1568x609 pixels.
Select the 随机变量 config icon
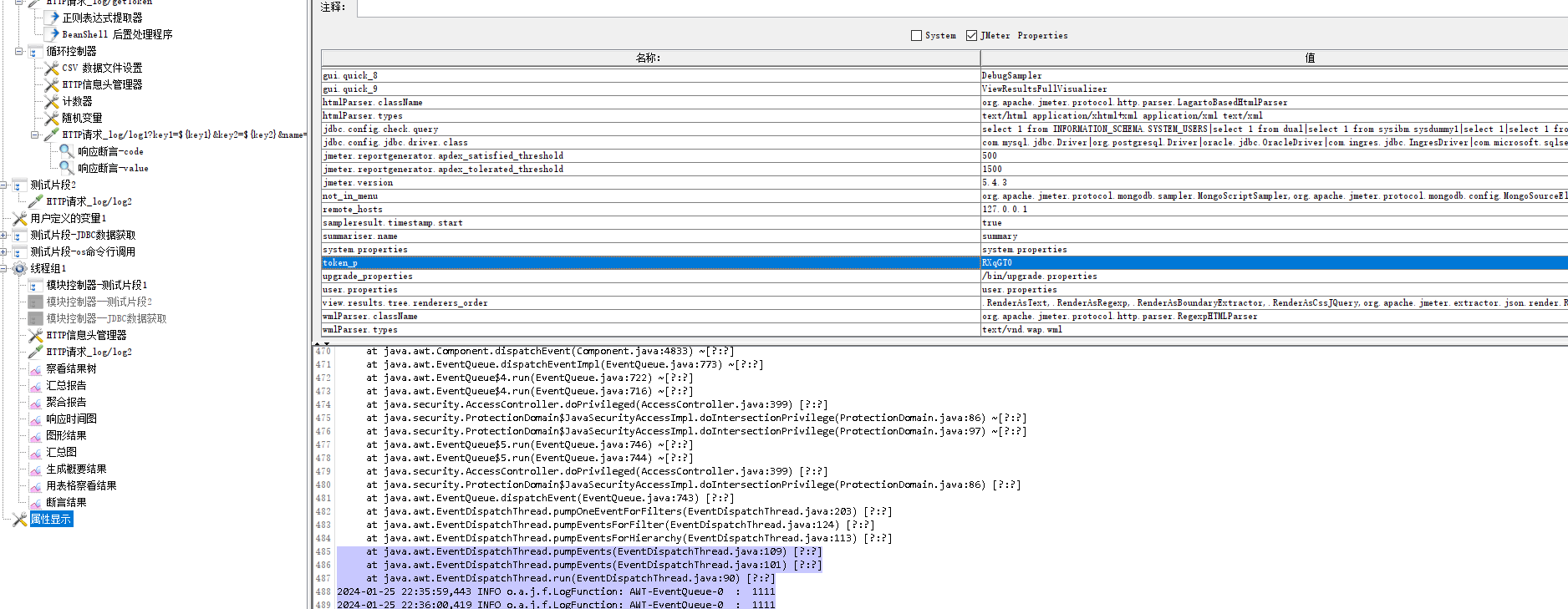(52, 118)
